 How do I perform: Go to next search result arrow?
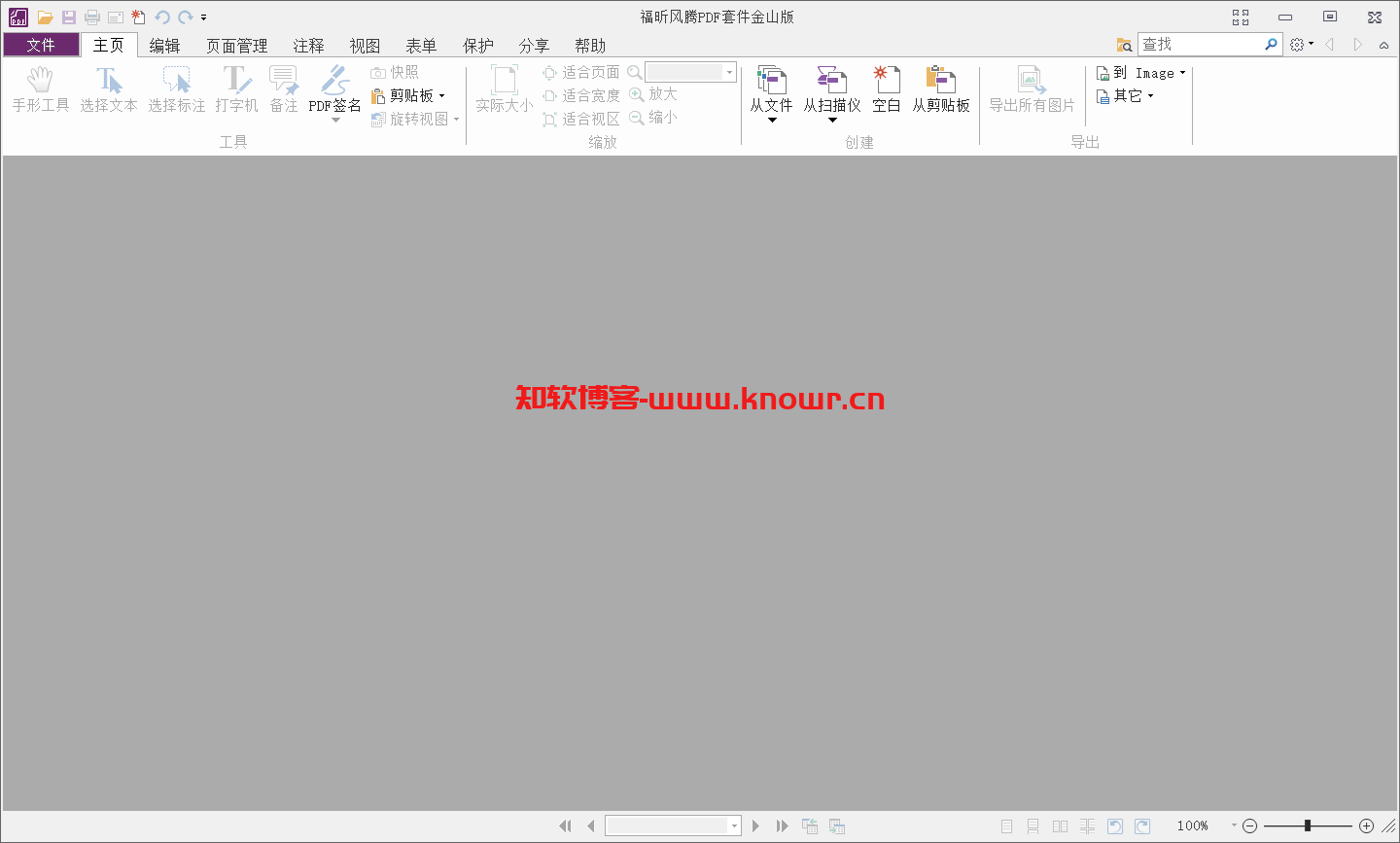[x=1357, y=45]
